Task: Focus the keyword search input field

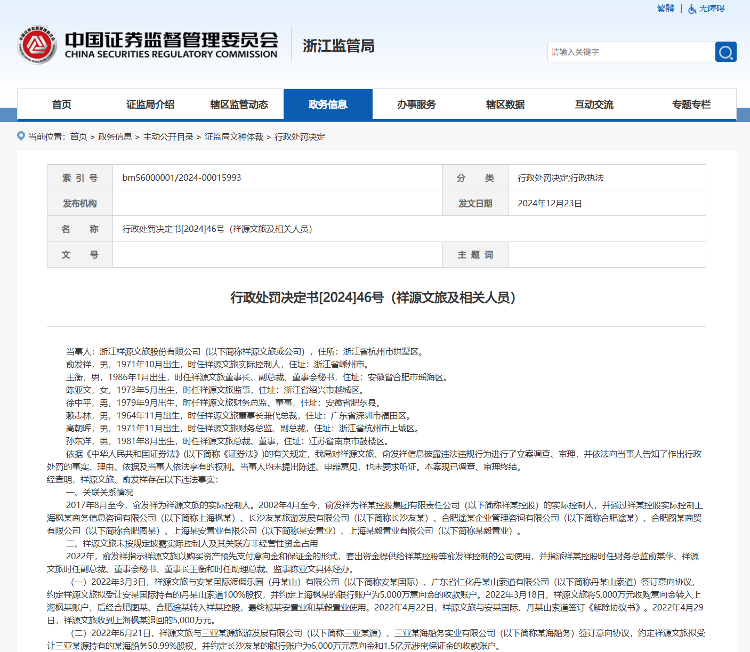Action: [x=631, y=52]
